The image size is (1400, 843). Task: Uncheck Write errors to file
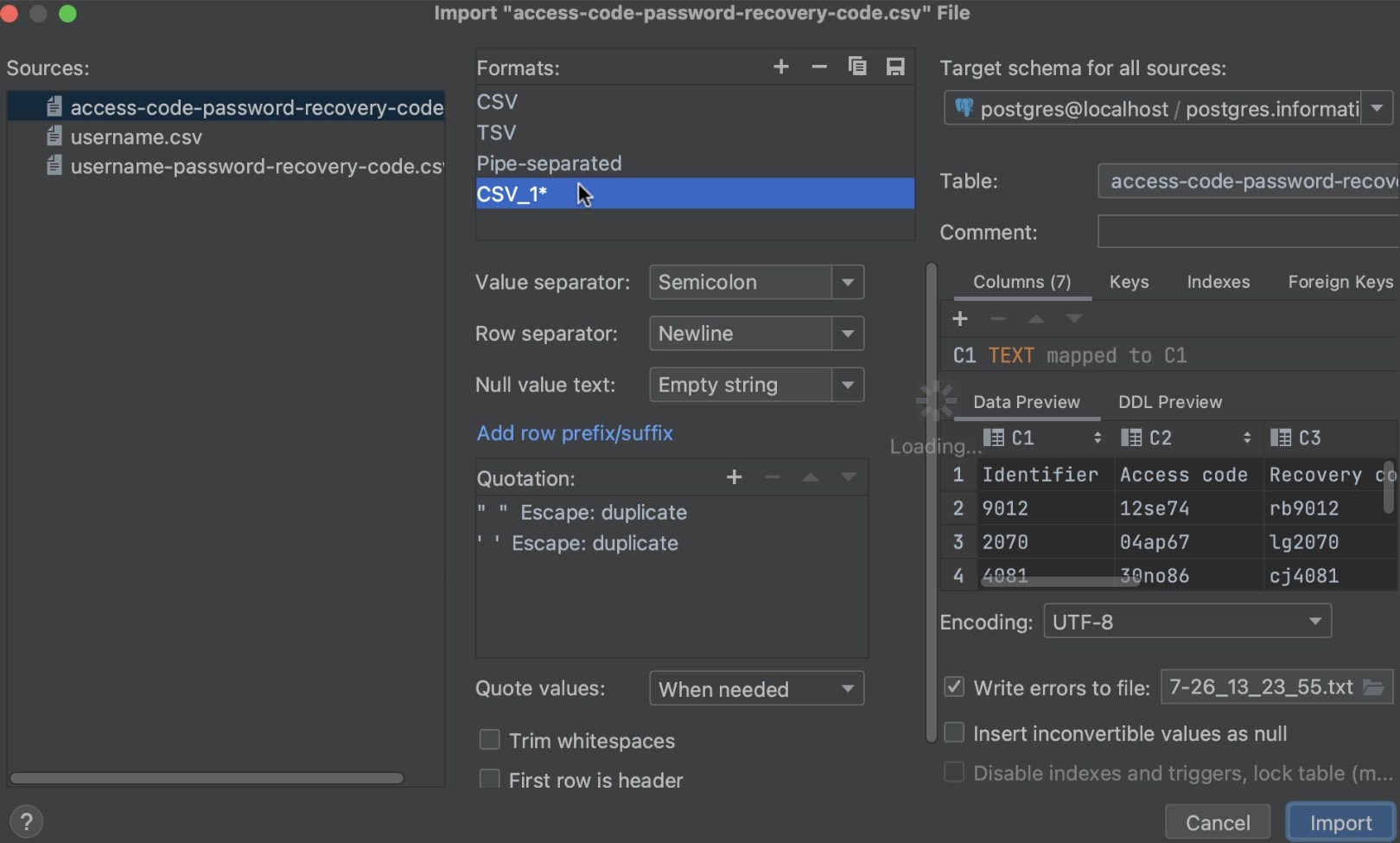click(x=954, y=686)
